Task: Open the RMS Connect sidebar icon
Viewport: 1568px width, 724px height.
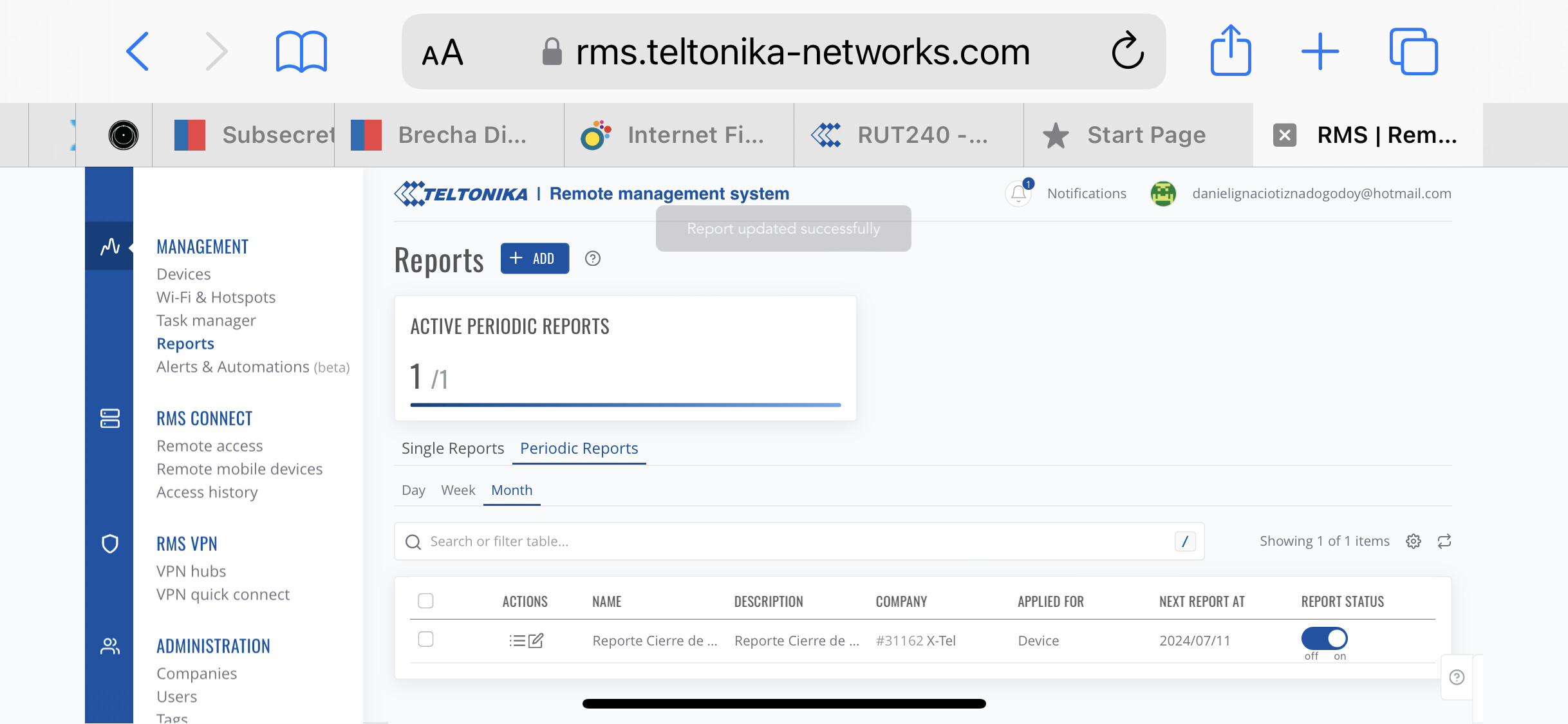Action: pyautogui.click(x=110, y=418)
